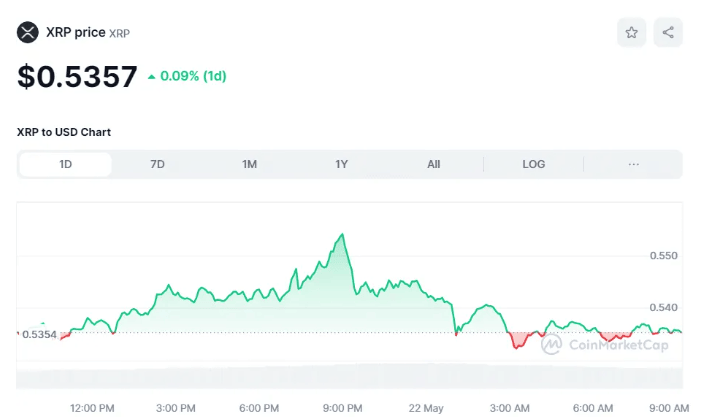This screenshot has height=417, width=708.
Task: Click the 0.550 y-axis label
Action: [663, 256]
